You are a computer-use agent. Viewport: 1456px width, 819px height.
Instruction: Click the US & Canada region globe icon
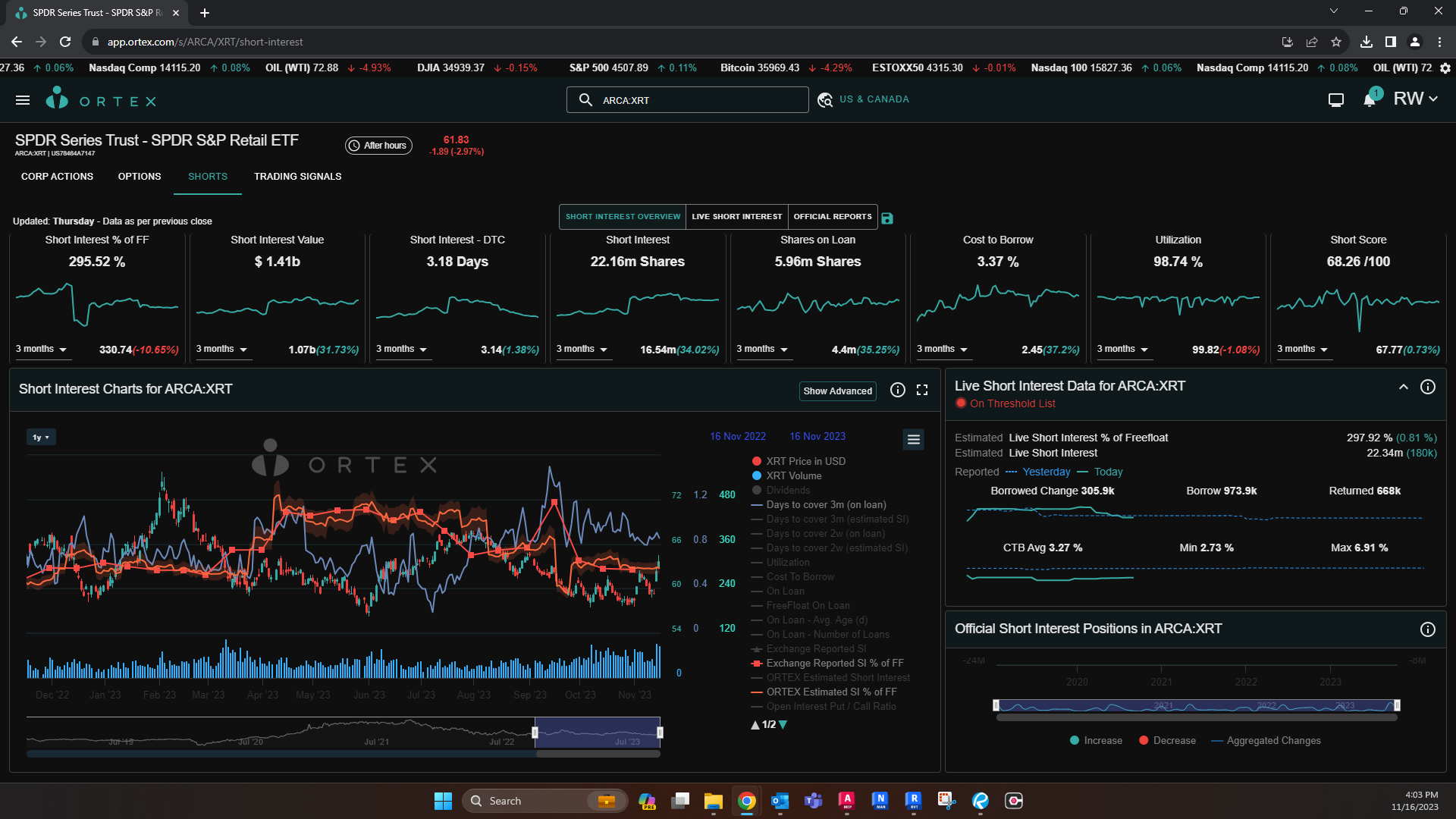pyautogui.click(x=825, y=99)
